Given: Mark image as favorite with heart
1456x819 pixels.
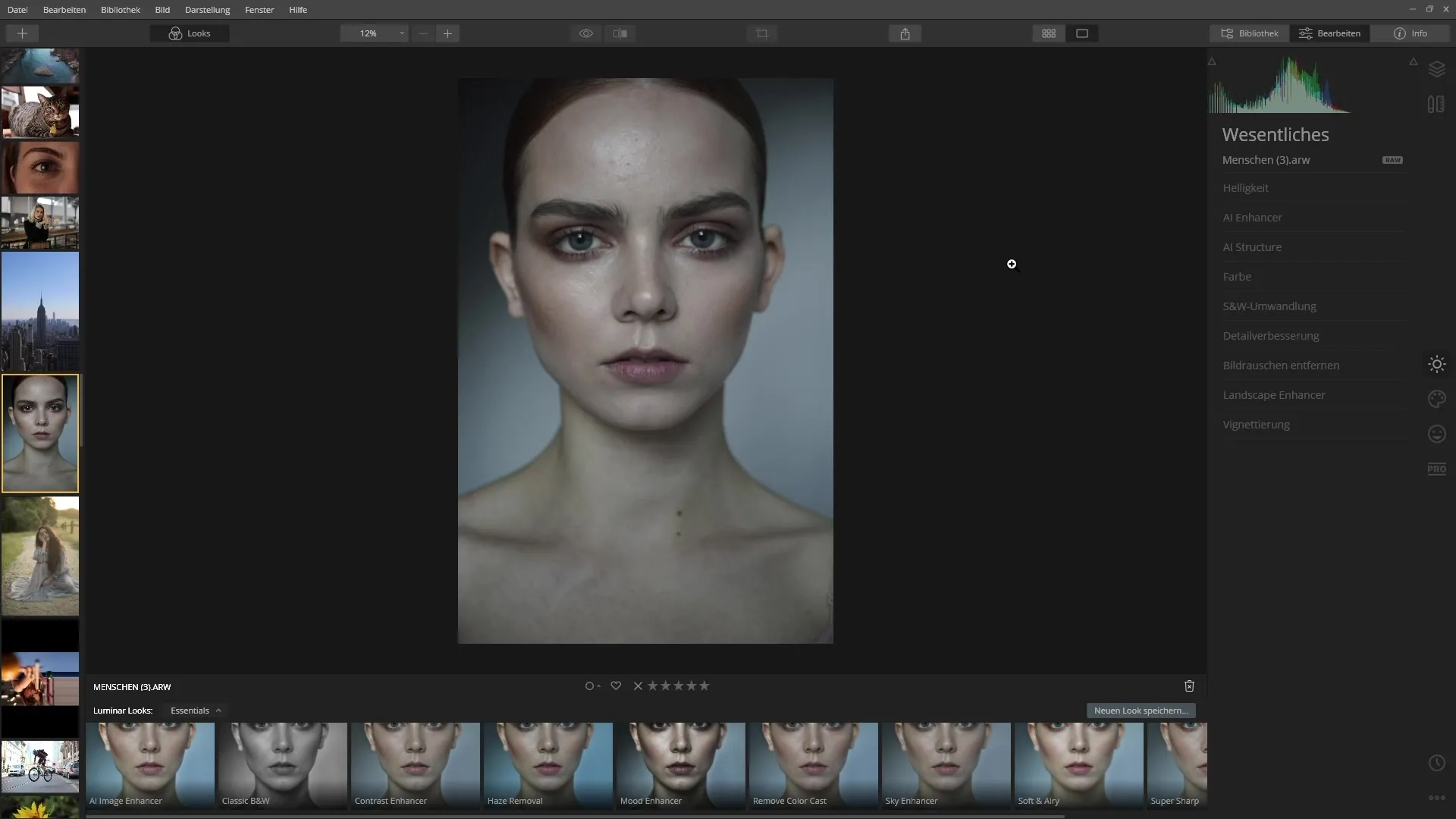Looking at the screenshot, I should 616,686.
